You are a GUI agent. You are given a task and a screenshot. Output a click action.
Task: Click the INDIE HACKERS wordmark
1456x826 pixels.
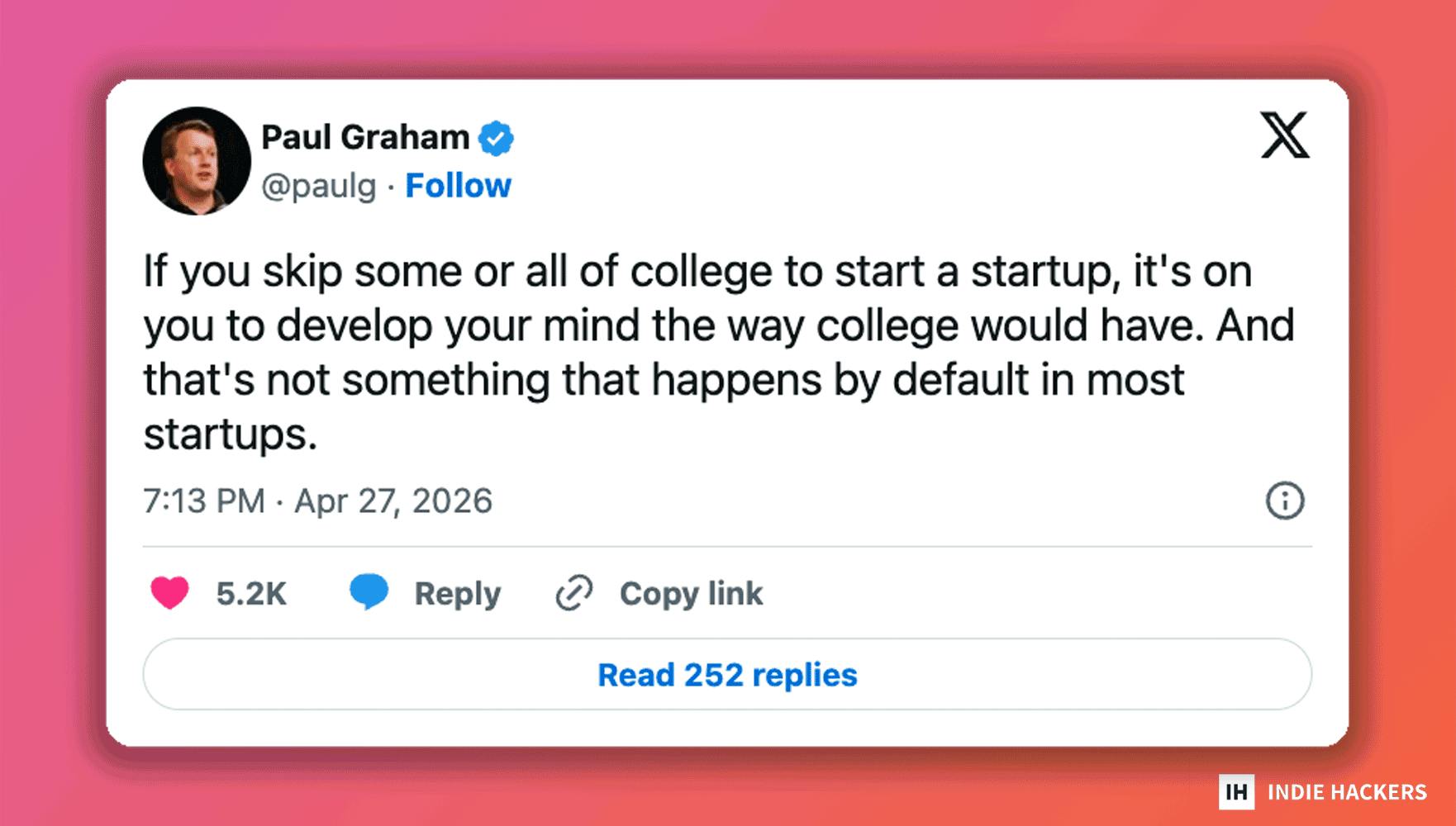point(1347,792)
